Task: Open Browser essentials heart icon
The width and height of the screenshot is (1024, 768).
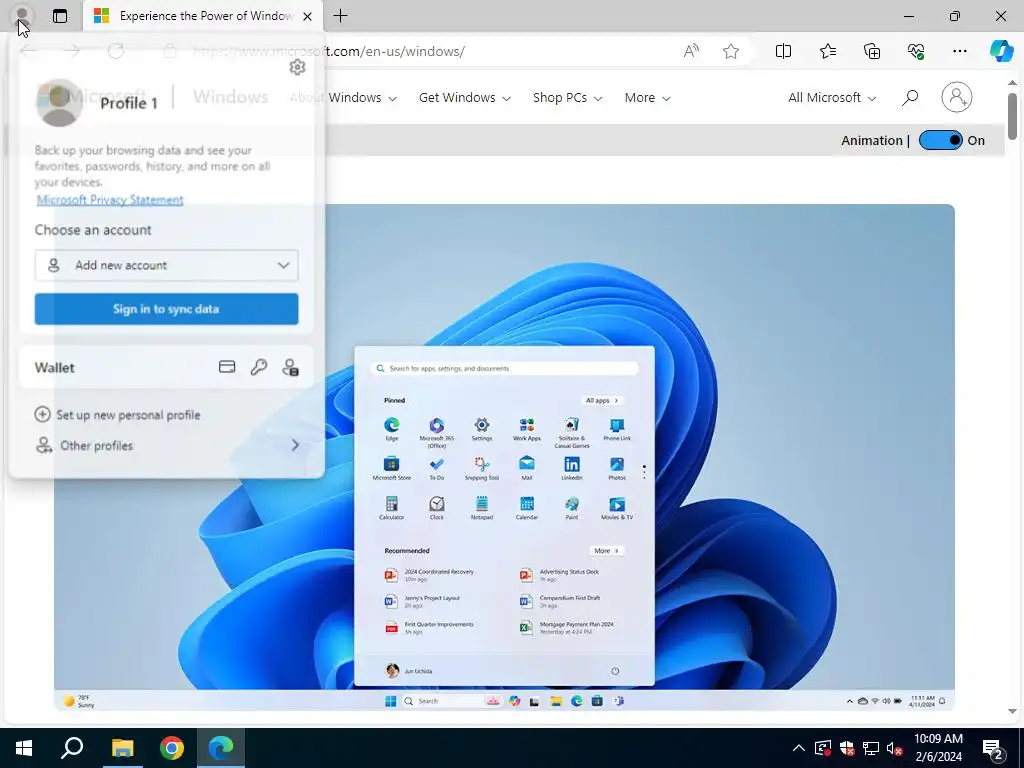Action: (x=916, y=51)
